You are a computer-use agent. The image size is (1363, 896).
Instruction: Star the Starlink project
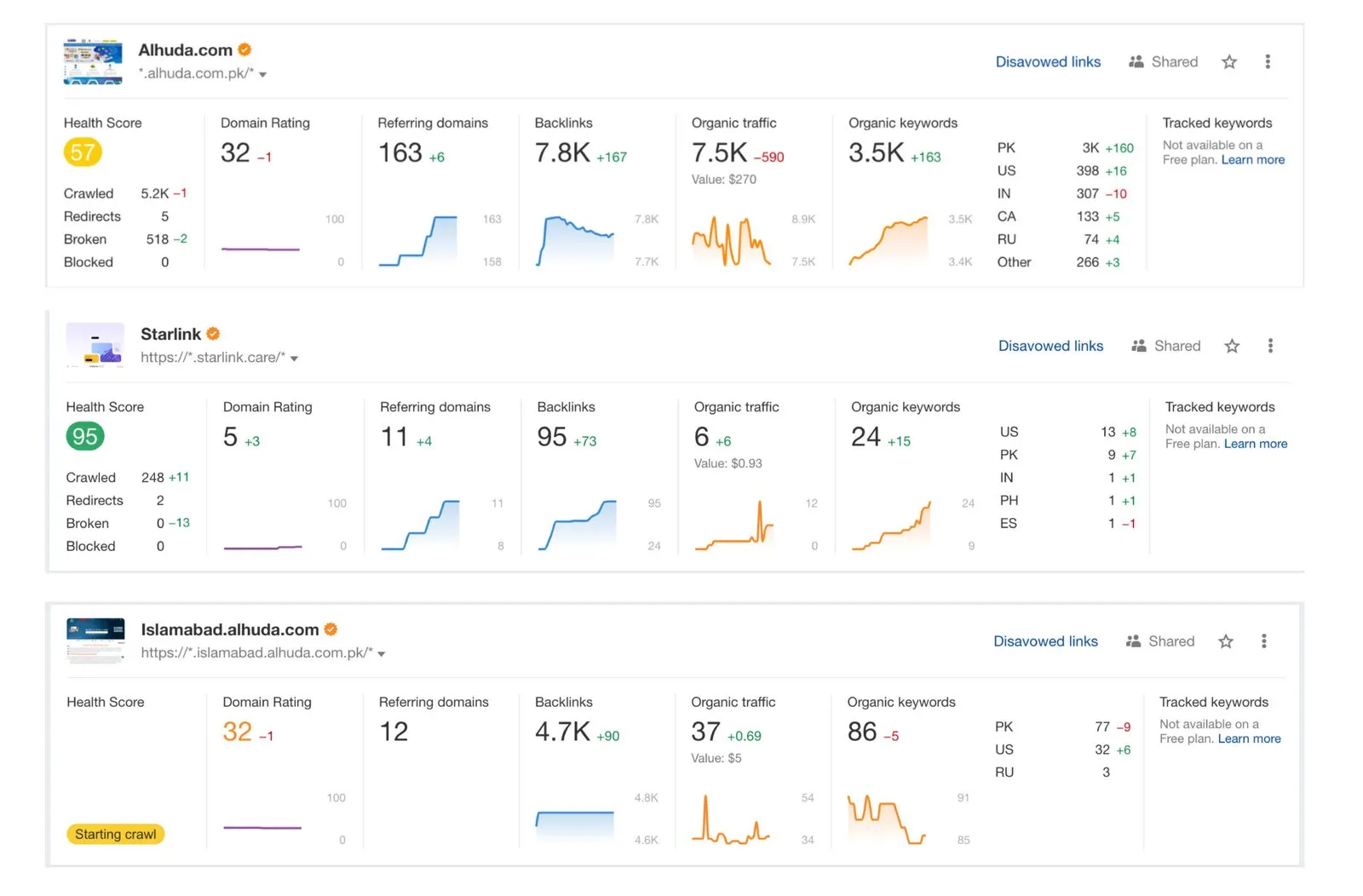1232,346
